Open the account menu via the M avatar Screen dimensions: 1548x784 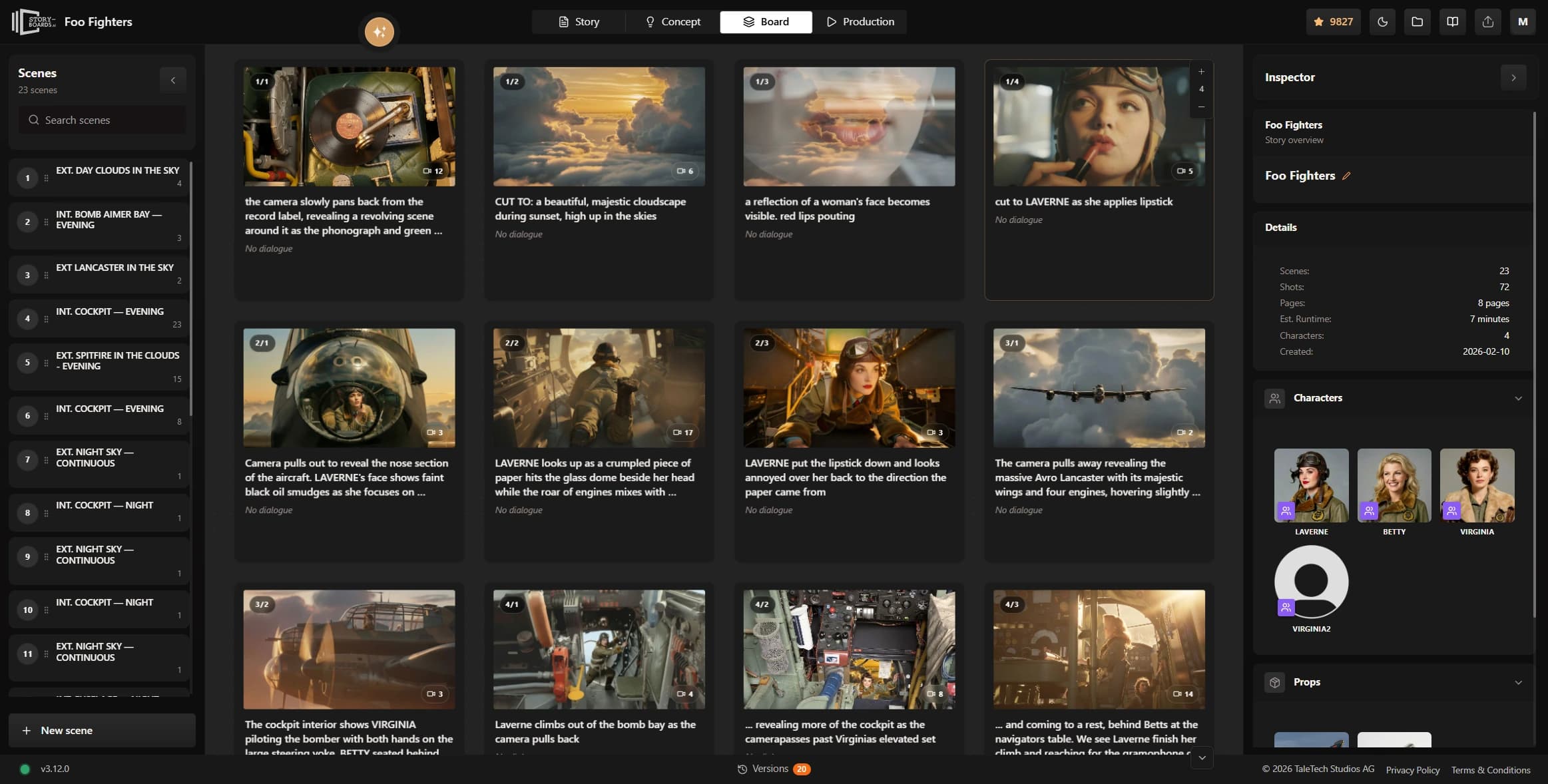pos(1523,21)
